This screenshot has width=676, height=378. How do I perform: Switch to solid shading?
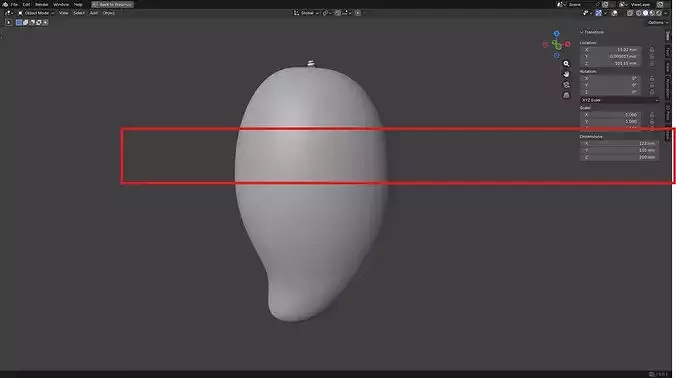tap(645, 13)
